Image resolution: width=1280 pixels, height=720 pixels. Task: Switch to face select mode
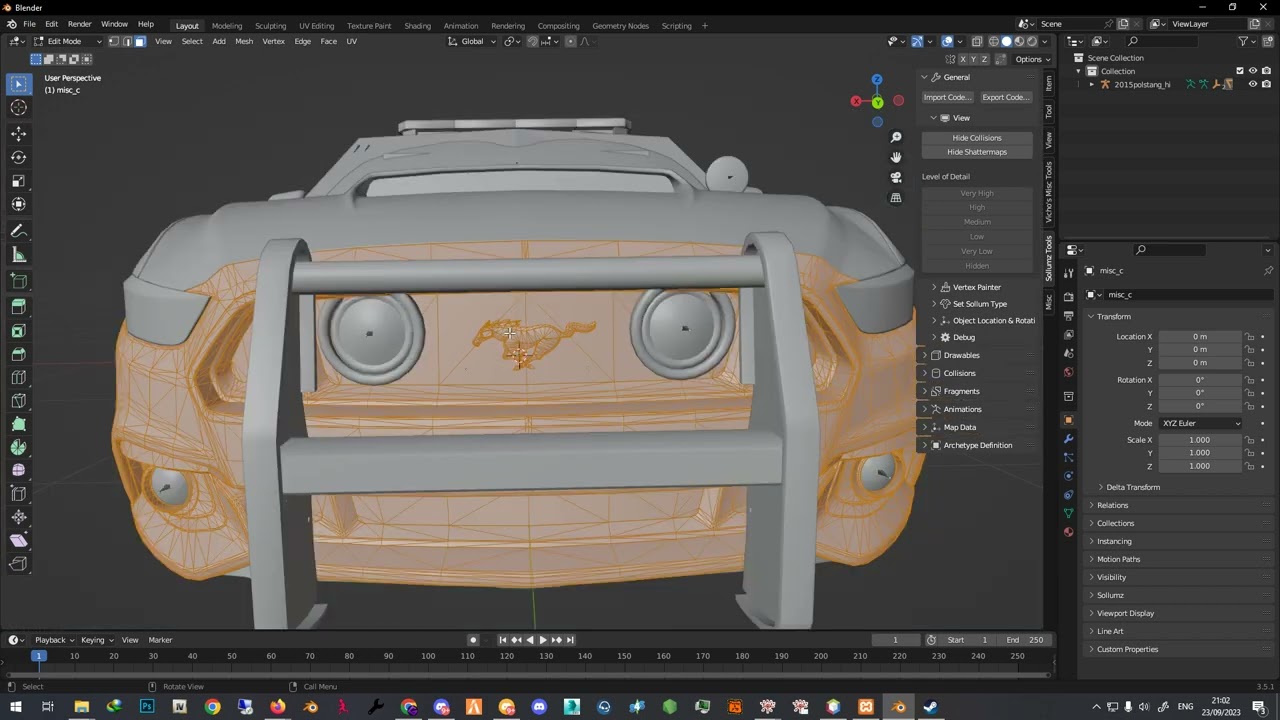click(x=139, y=41)
